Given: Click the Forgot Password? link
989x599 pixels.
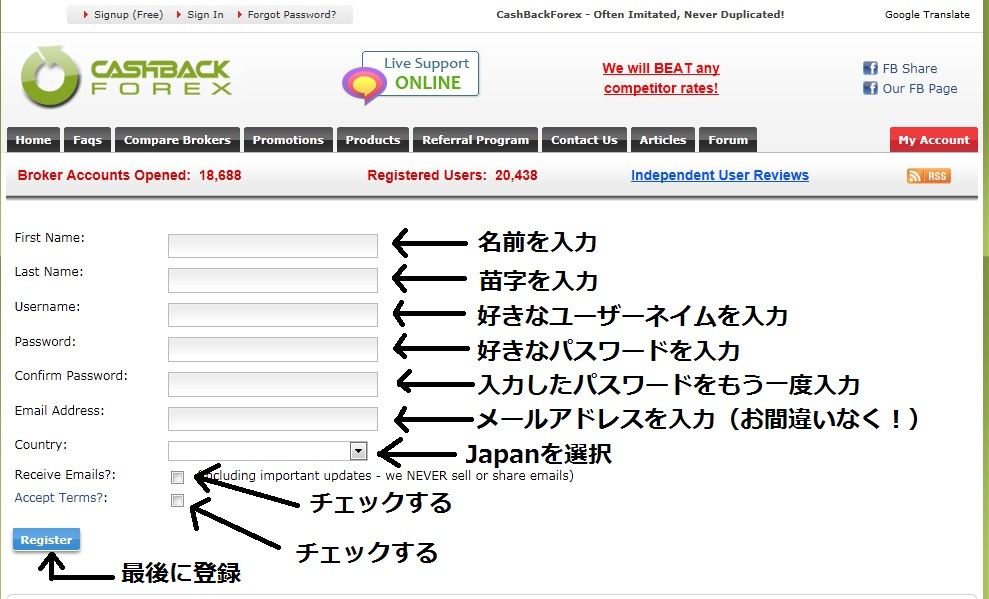Looking at the screenshot, I should click(291, 15).
